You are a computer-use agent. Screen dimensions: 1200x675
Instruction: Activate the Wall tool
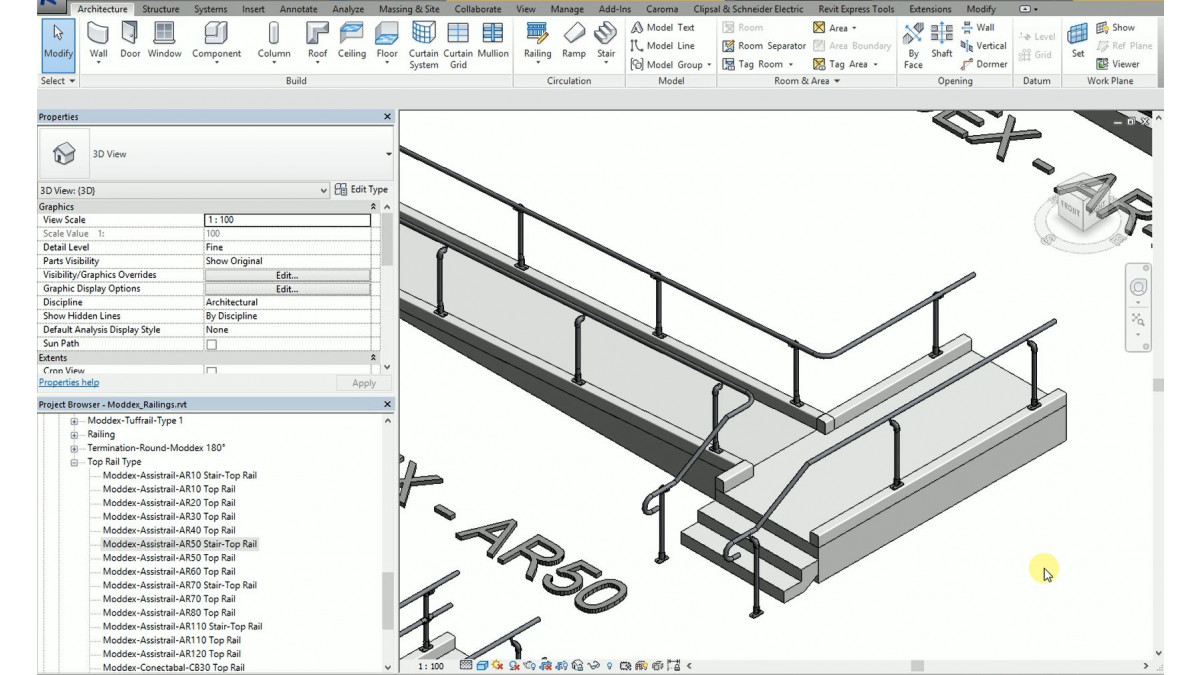(99, 43)
